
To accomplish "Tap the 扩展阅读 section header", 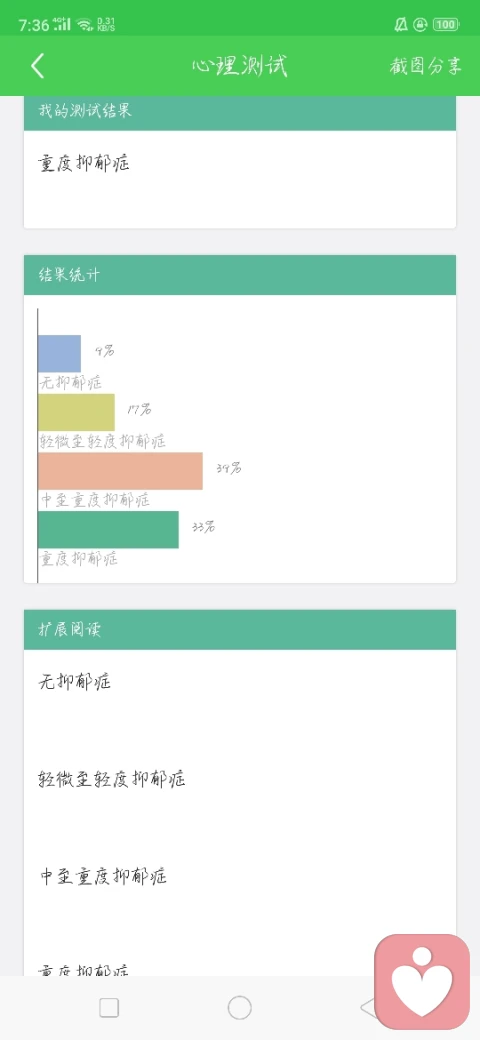I will tap(240, 629).
